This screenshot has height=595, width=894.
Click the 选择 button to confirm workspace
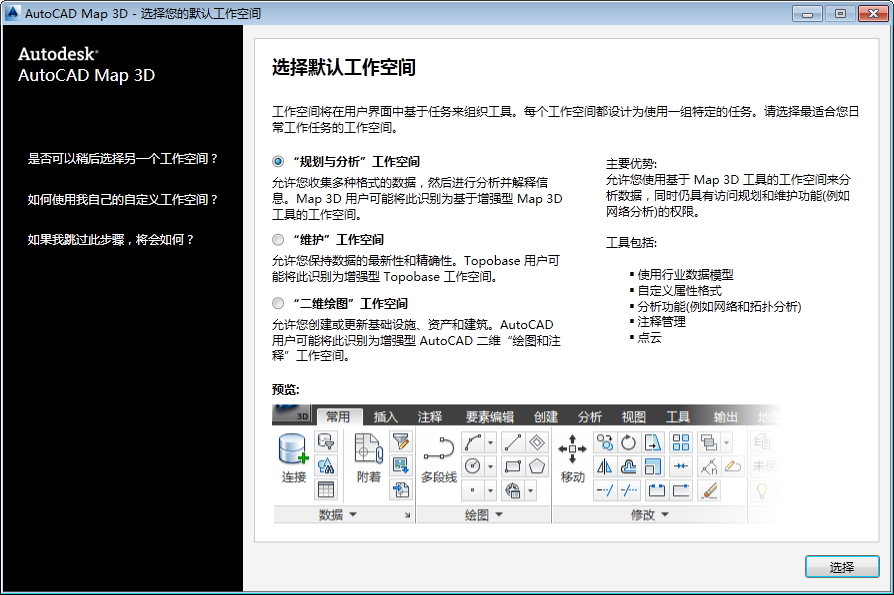[x=841, y=566]
